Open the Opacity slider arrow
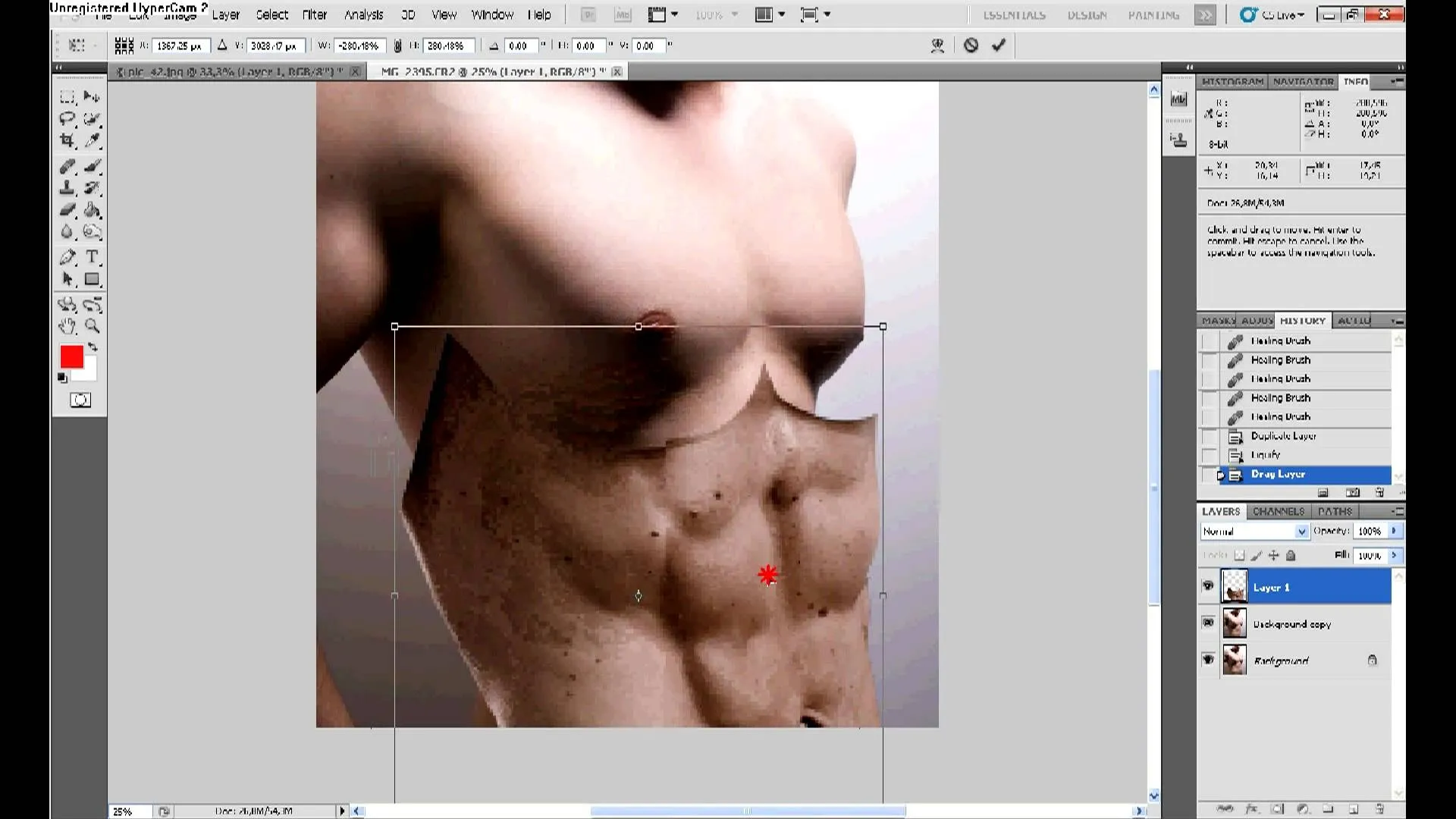1456x819 pixels. pos(1394,531)
